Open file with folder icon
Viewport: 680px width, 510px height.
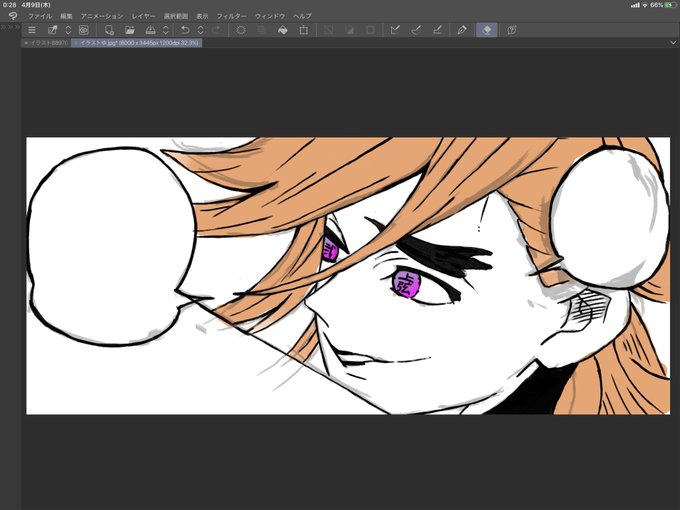pyautogui.click(x=130, y=30)
